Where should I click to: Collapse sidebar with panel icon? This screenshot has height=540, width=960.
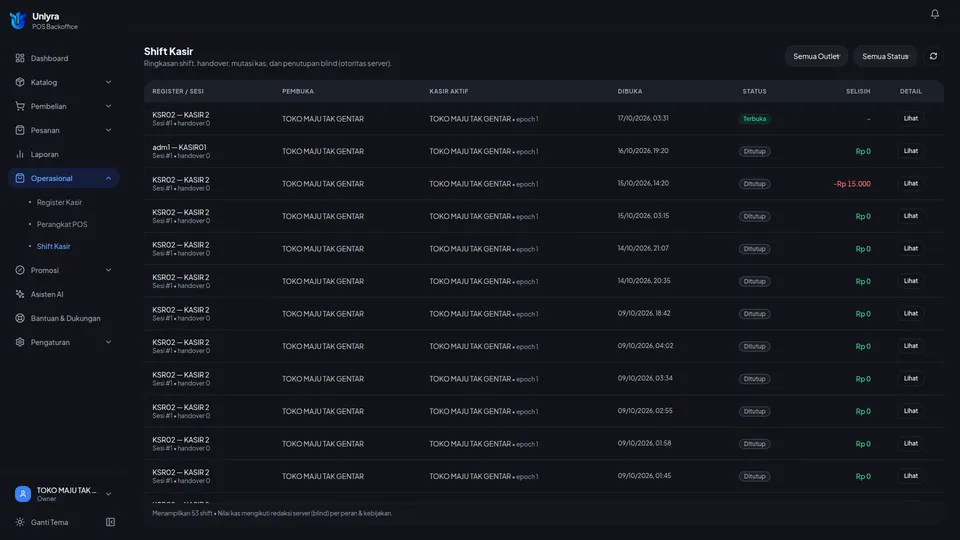pyautogui.click(x=110, y=522)
